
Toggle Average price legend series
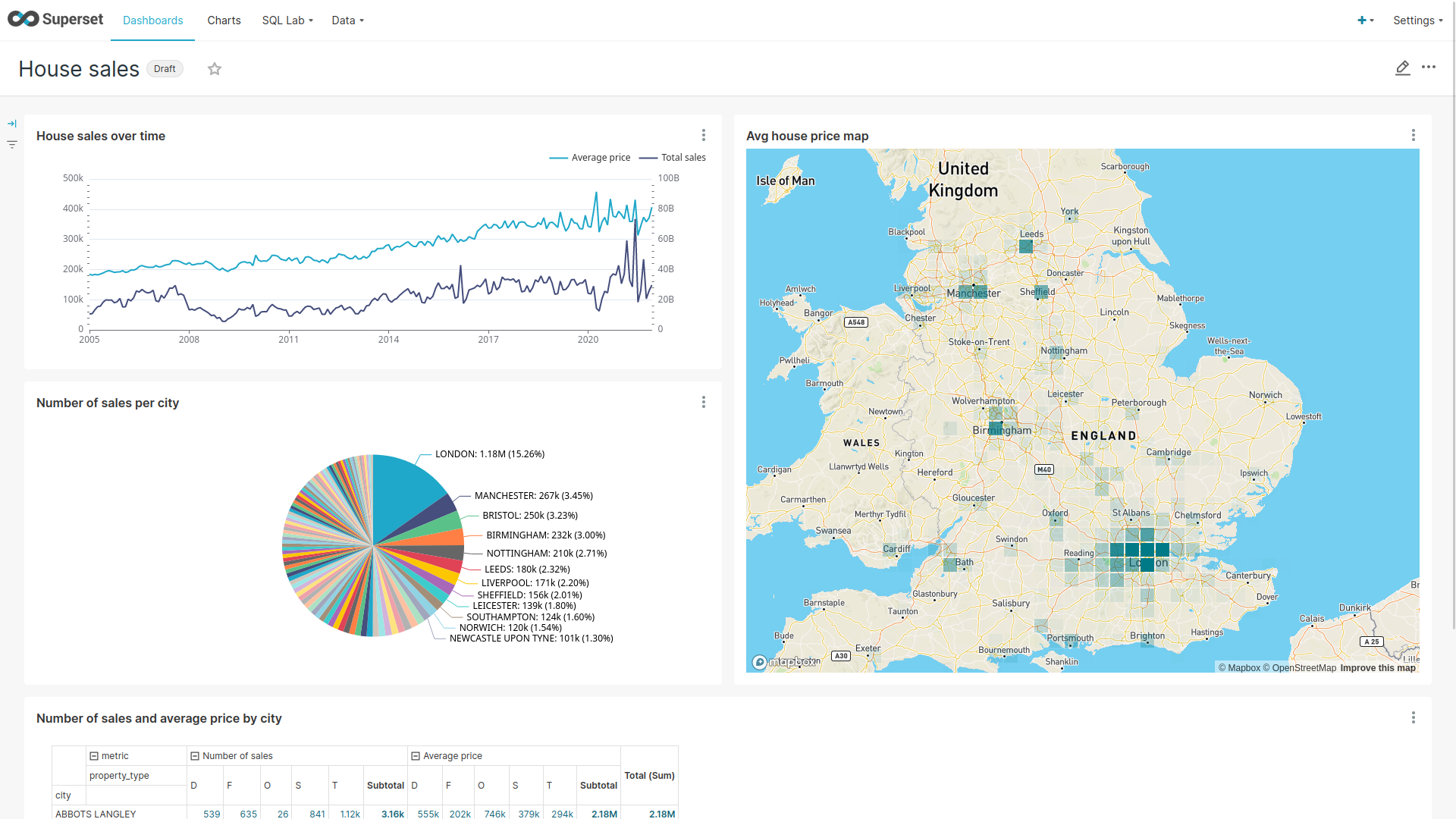[x=590, y=158]
